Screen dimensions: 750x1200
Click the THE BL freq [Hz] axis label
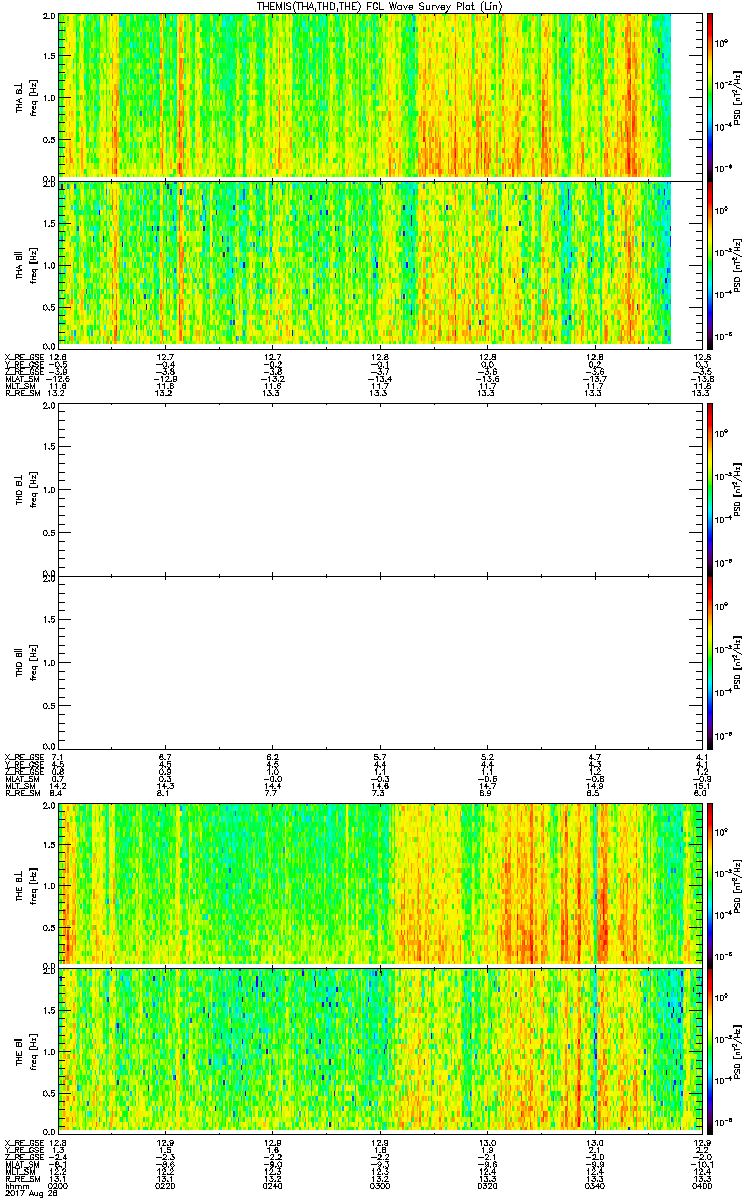pyautogui.click(x=32, y=885)
